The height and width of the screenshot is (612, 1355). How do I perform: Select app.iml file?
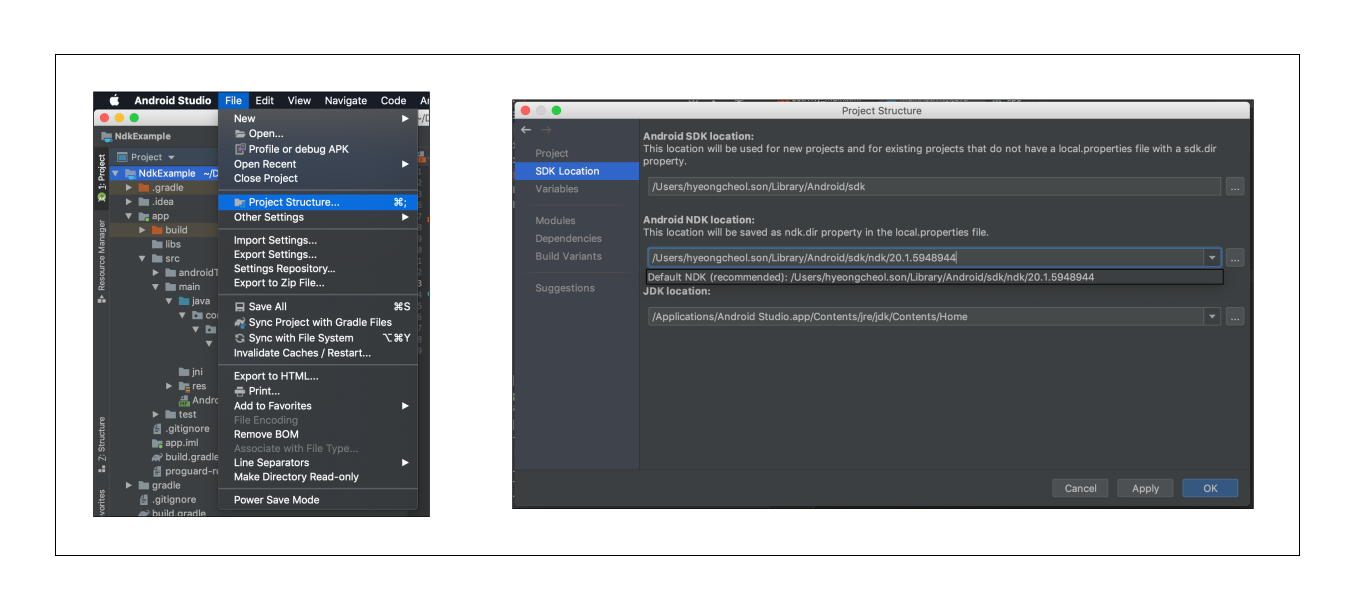(x=175, y=443)
